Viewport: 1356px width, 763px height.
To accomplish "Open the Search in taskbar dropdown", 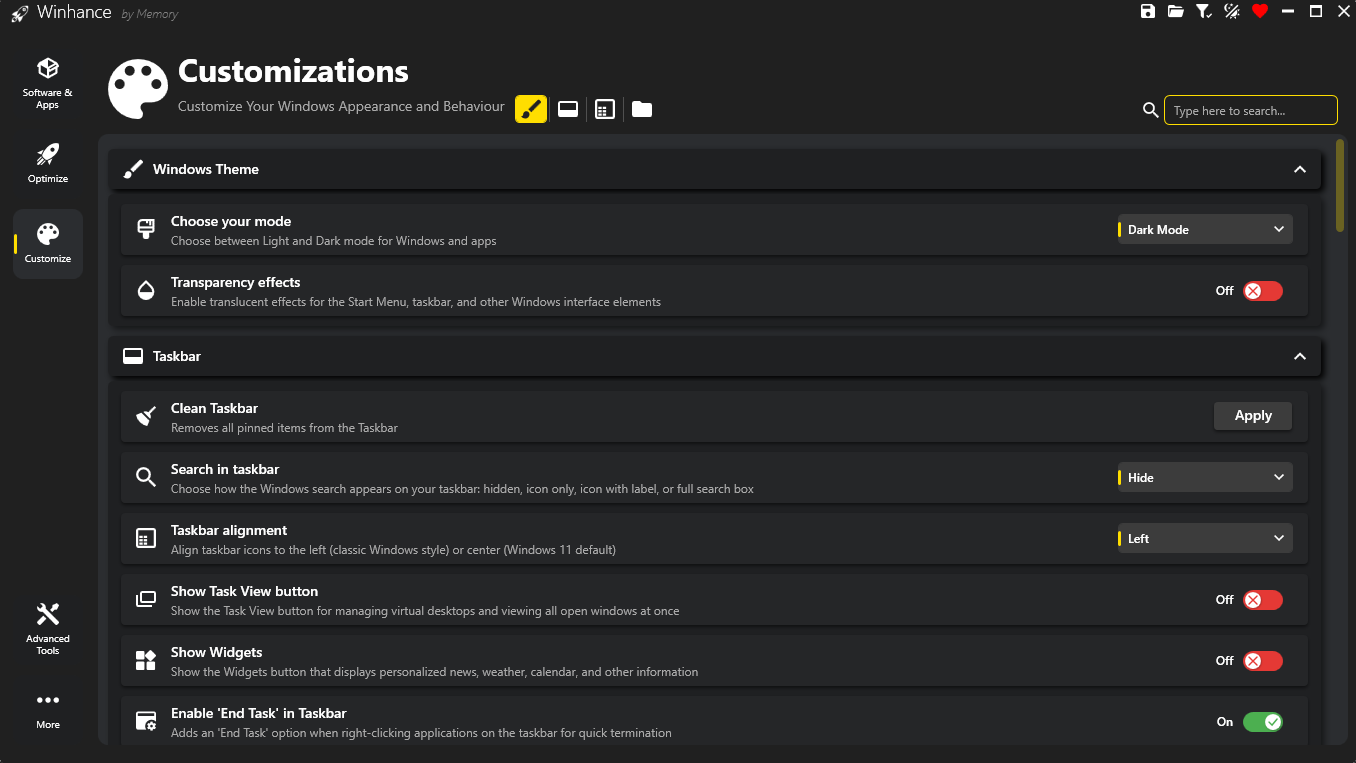I will click(x=1204, y=478).
